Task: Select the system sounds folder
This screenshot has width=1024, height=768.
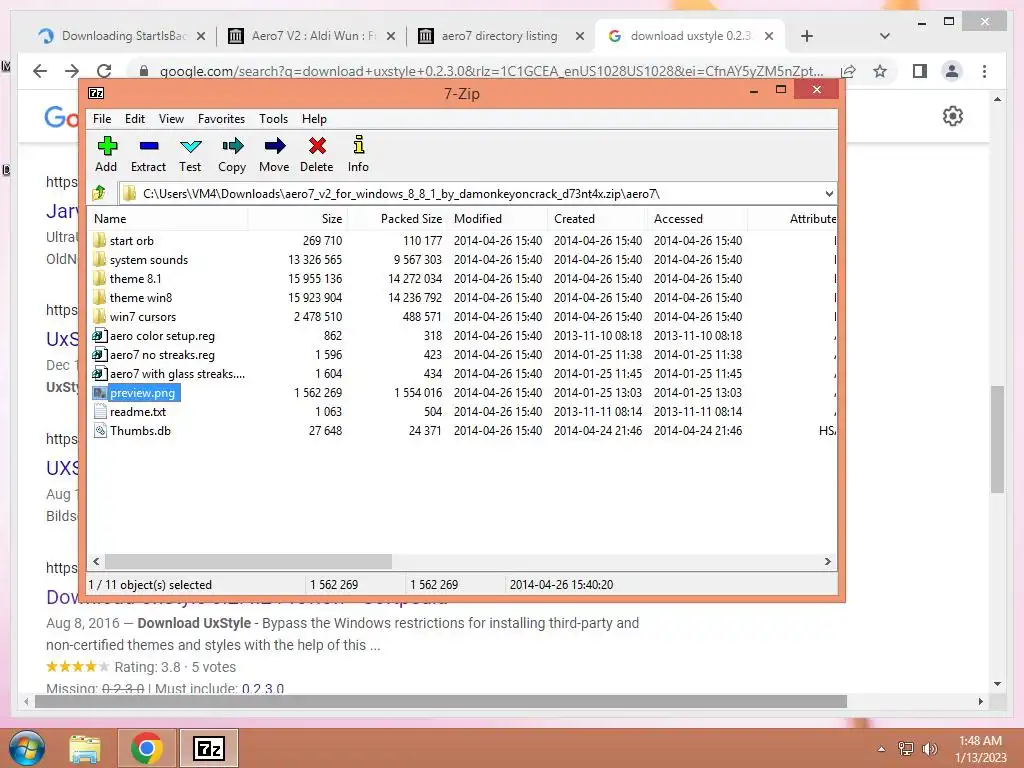Action: pos(140,259)
